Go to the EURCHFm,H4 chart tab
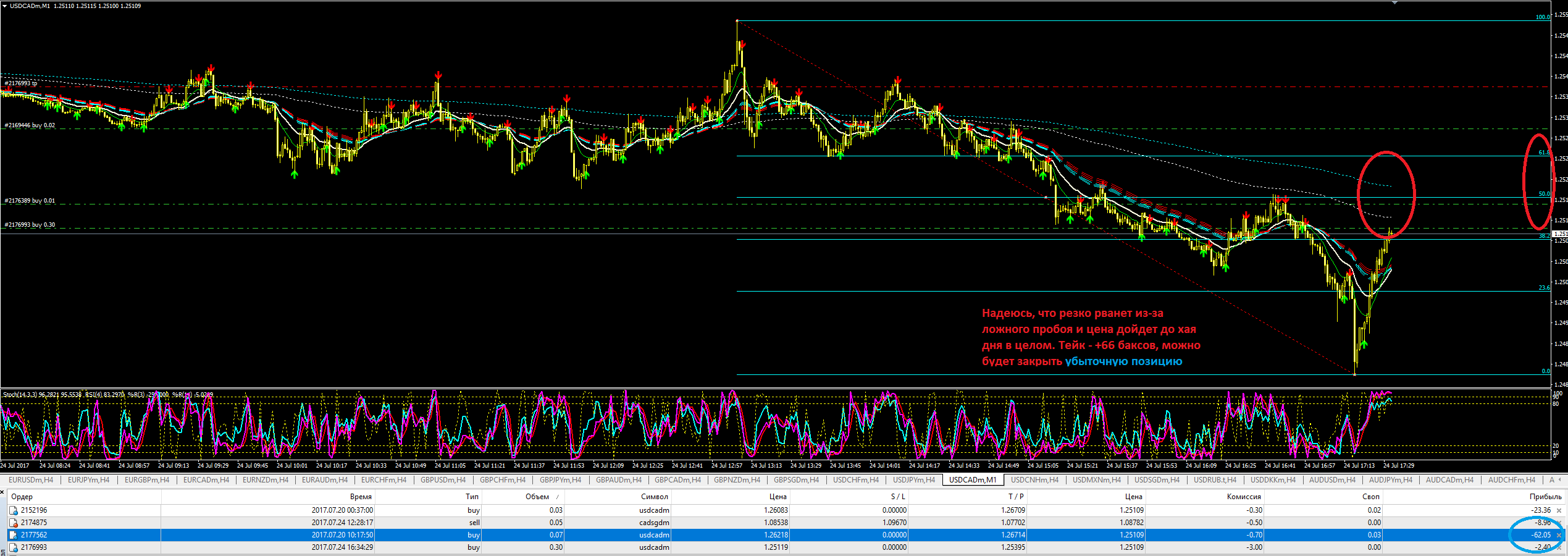 pyautogui.click(x=384, y=480)
